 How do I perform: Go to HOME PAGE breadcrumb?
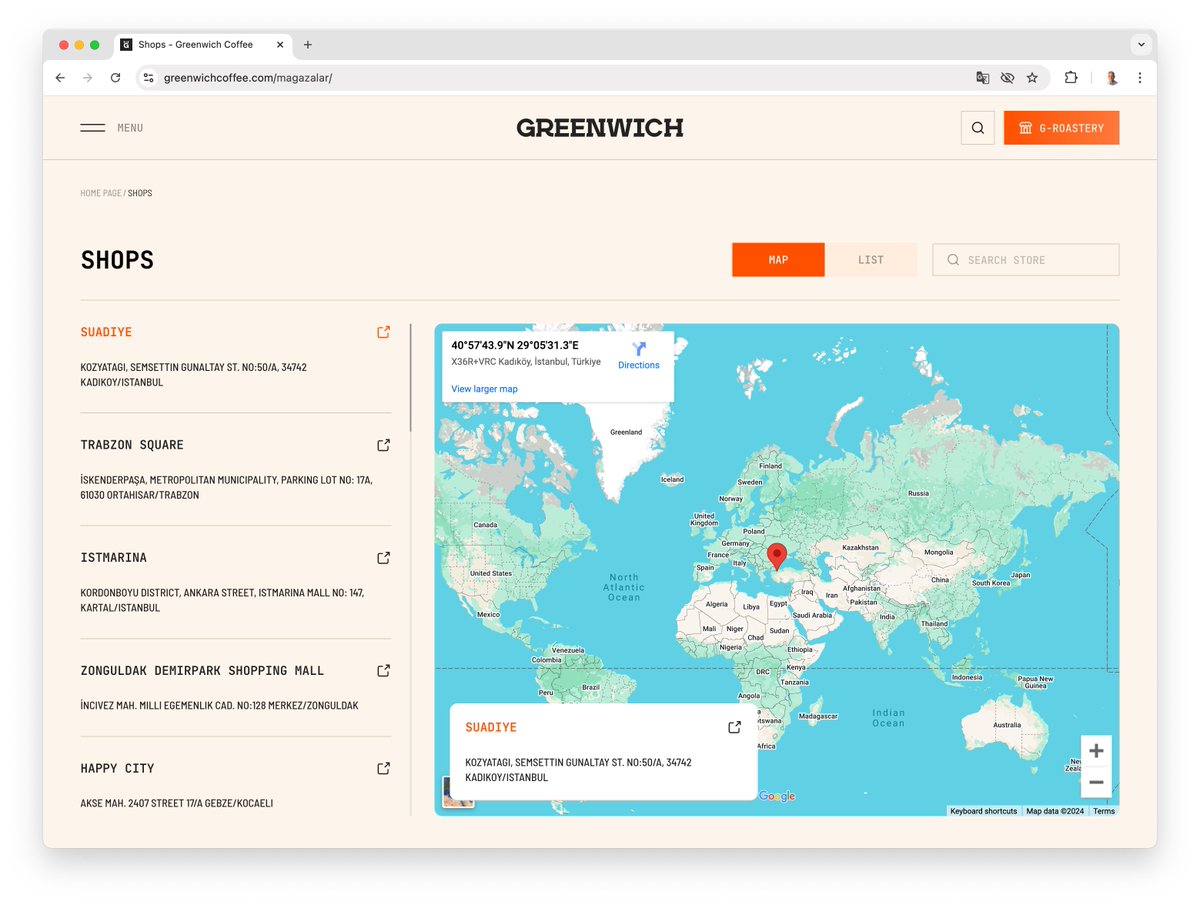click(101, 193)
